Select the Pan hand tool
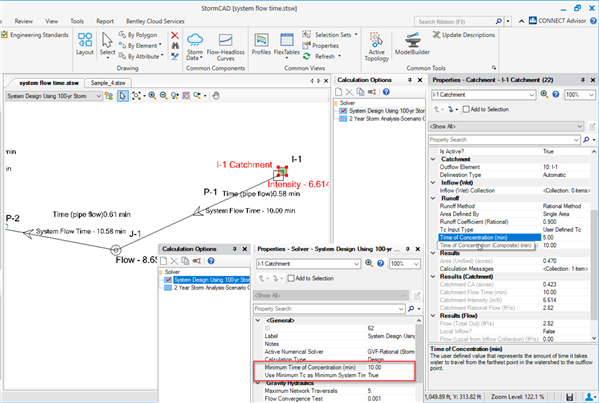This screenshot has width=599, height=403. tap(216, 95)
